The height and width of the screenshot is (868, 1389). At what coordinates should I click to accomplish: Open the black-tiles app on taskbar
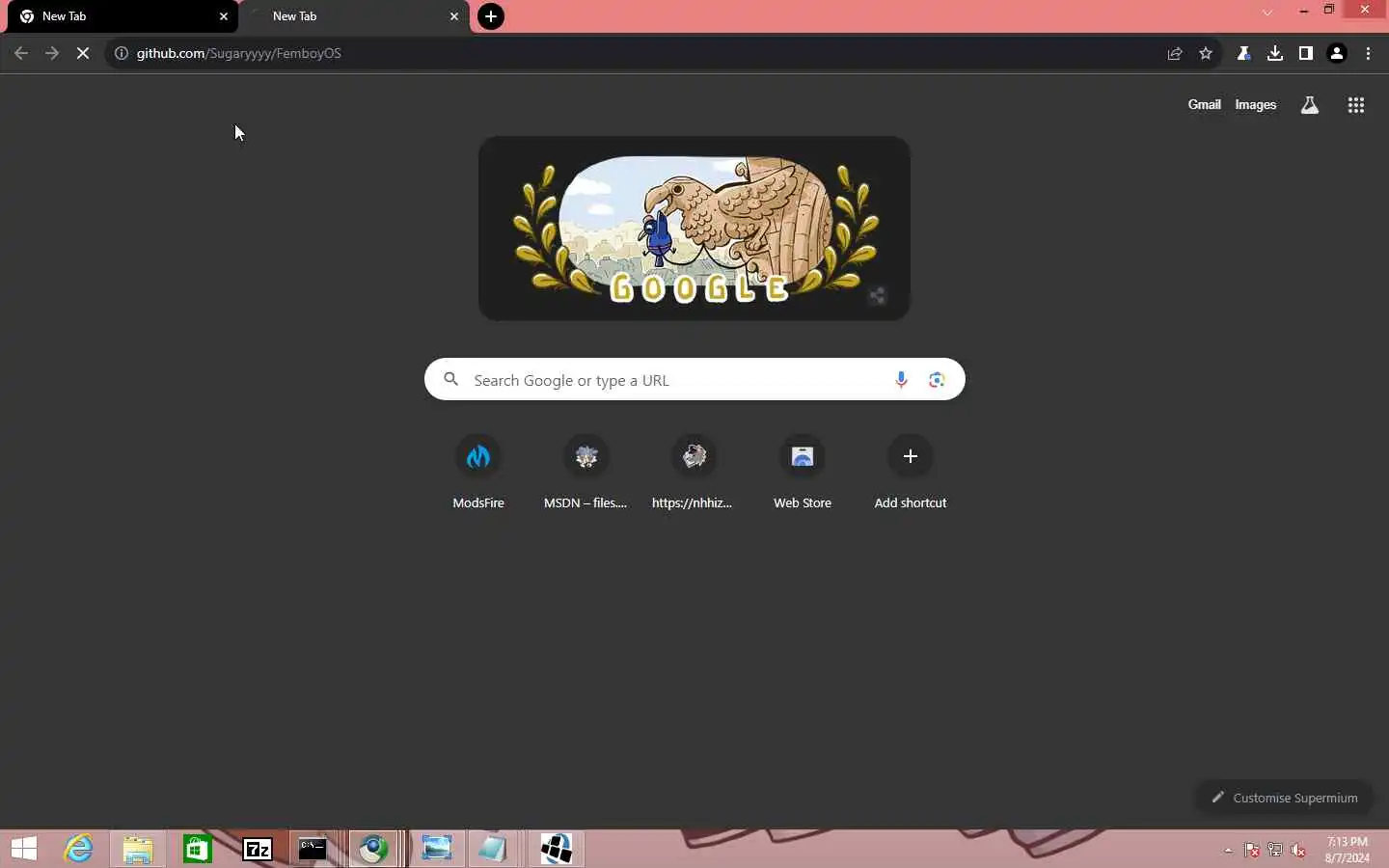coord(557,850)
